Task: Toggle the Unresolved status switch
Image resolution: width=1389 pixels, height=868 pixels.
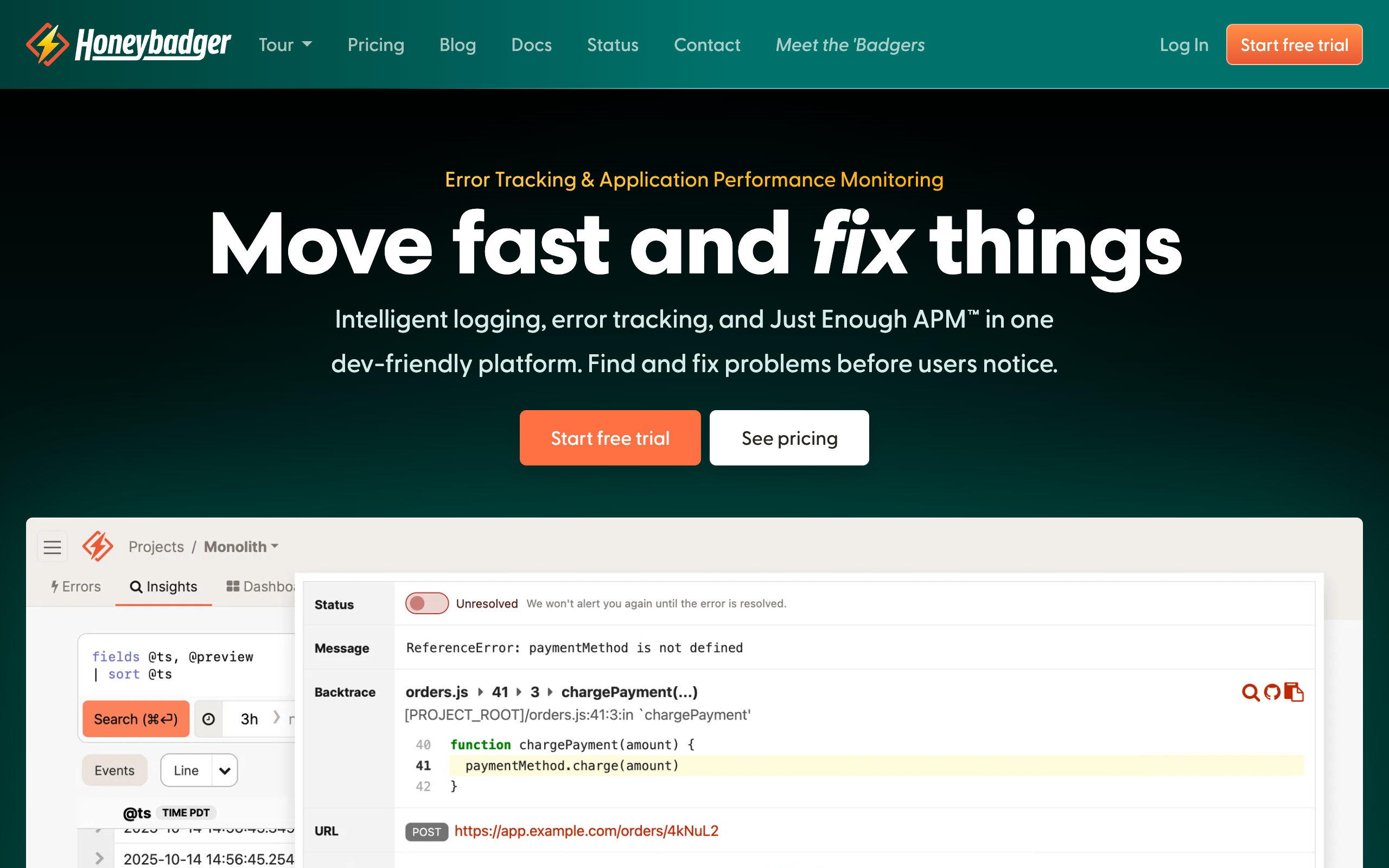Action: [x=426, y=603]
